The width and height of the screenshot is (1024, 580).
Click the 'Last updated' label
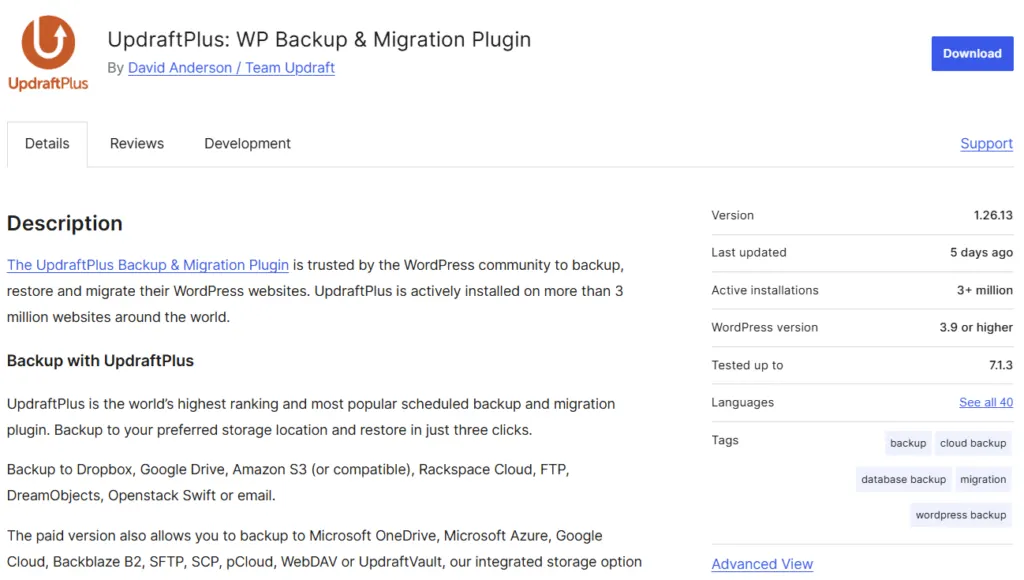[749, 253]
